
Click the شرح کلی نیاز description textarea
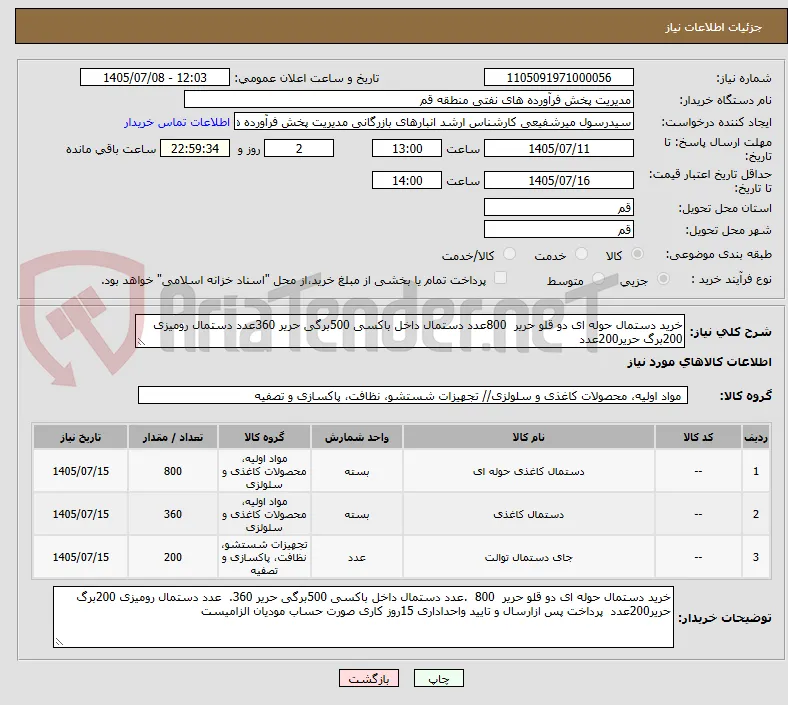point(410,331)
